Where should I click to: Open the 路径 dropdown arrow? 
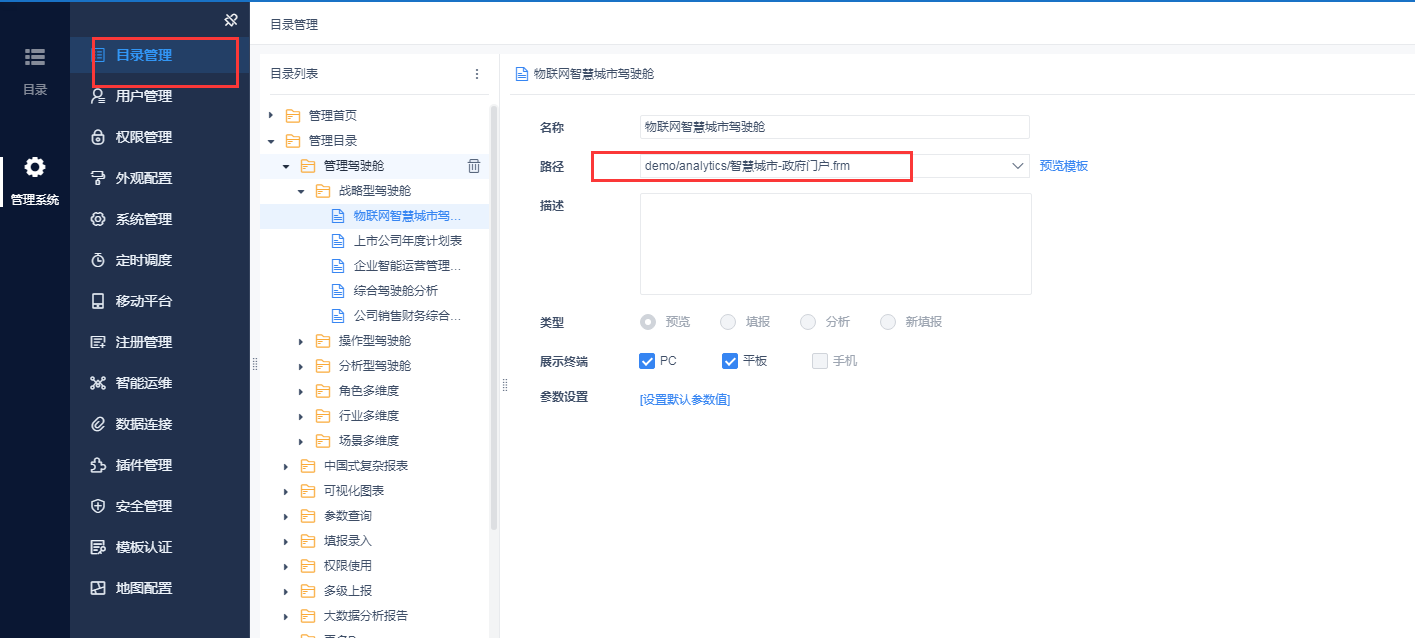click(1018, 166)
